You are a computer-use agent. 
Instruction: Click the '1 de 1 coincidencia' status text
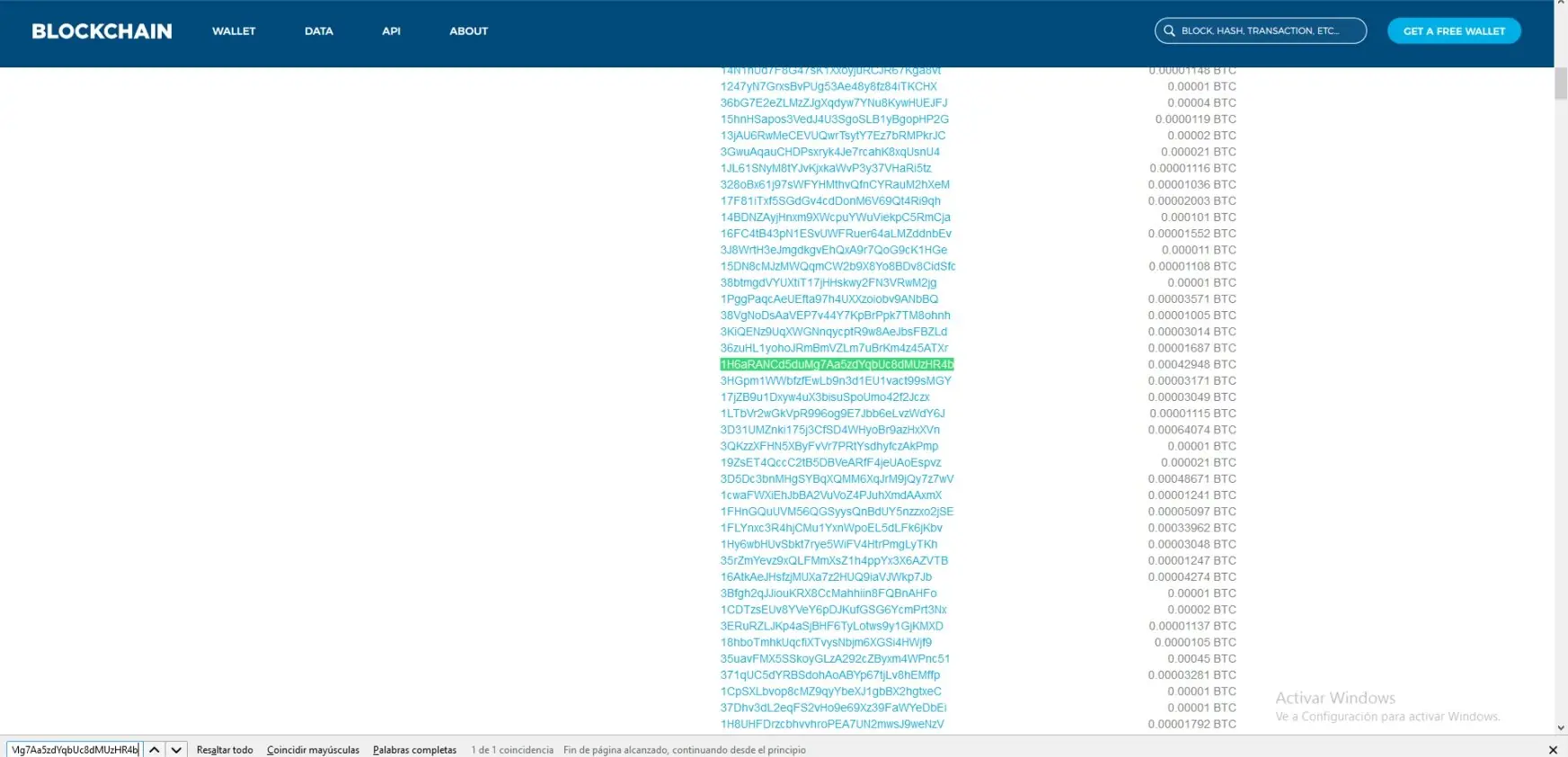click(512, 750)
